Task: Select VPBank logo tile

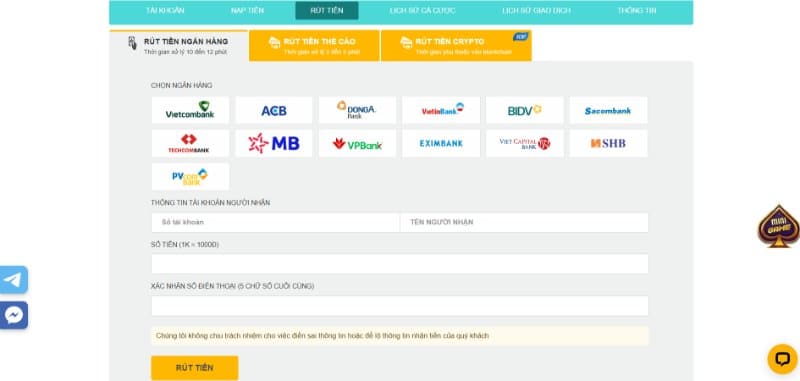Action: pyautogui.click(x=357, y=143)
